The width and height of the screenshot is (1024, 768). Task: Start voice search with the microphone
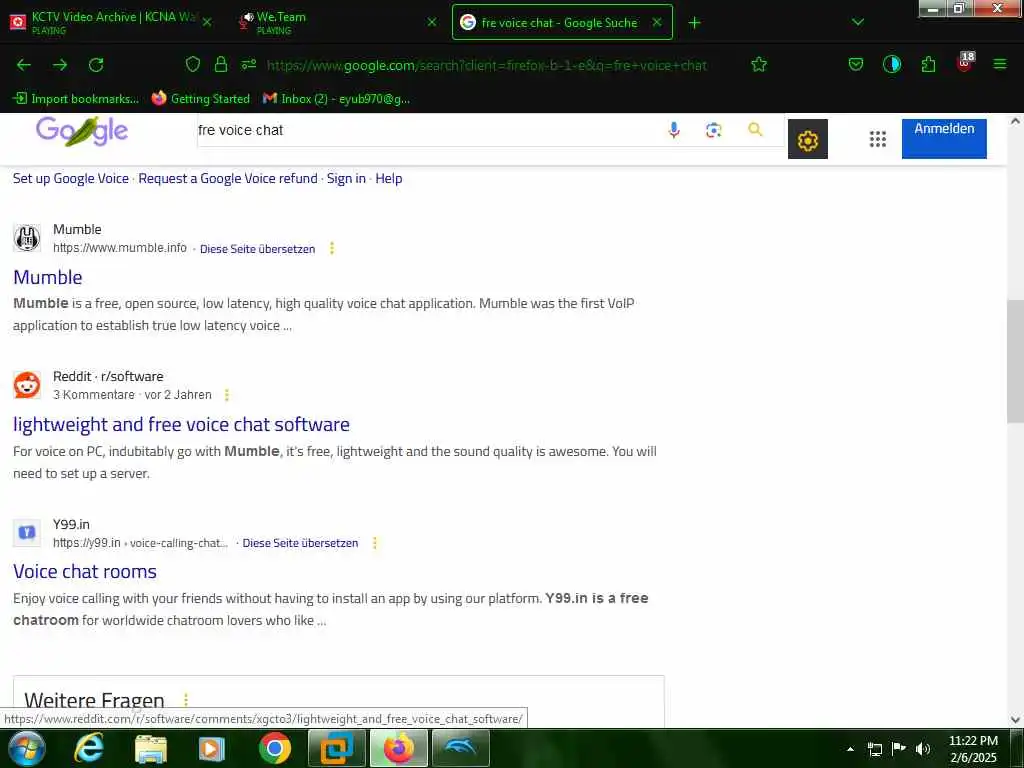tap(674, 130)
